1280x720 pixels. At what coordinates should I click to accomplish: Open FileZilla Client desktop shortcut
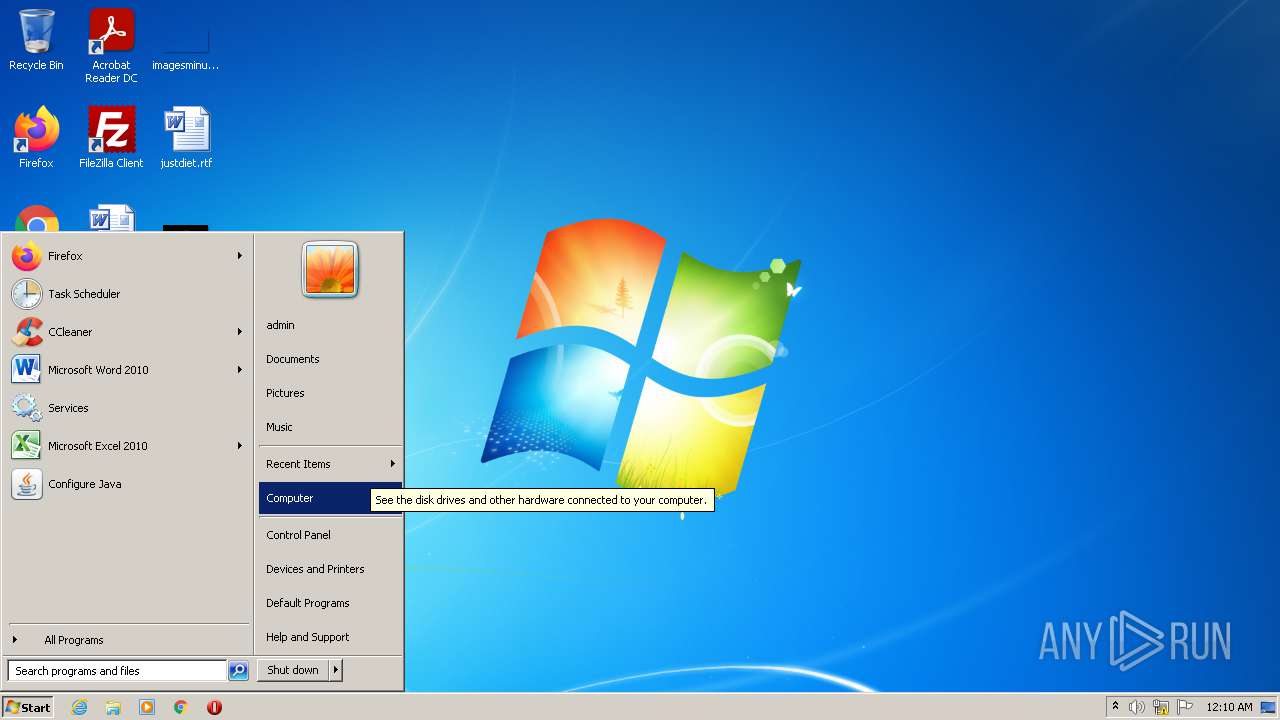coord(111,137)
